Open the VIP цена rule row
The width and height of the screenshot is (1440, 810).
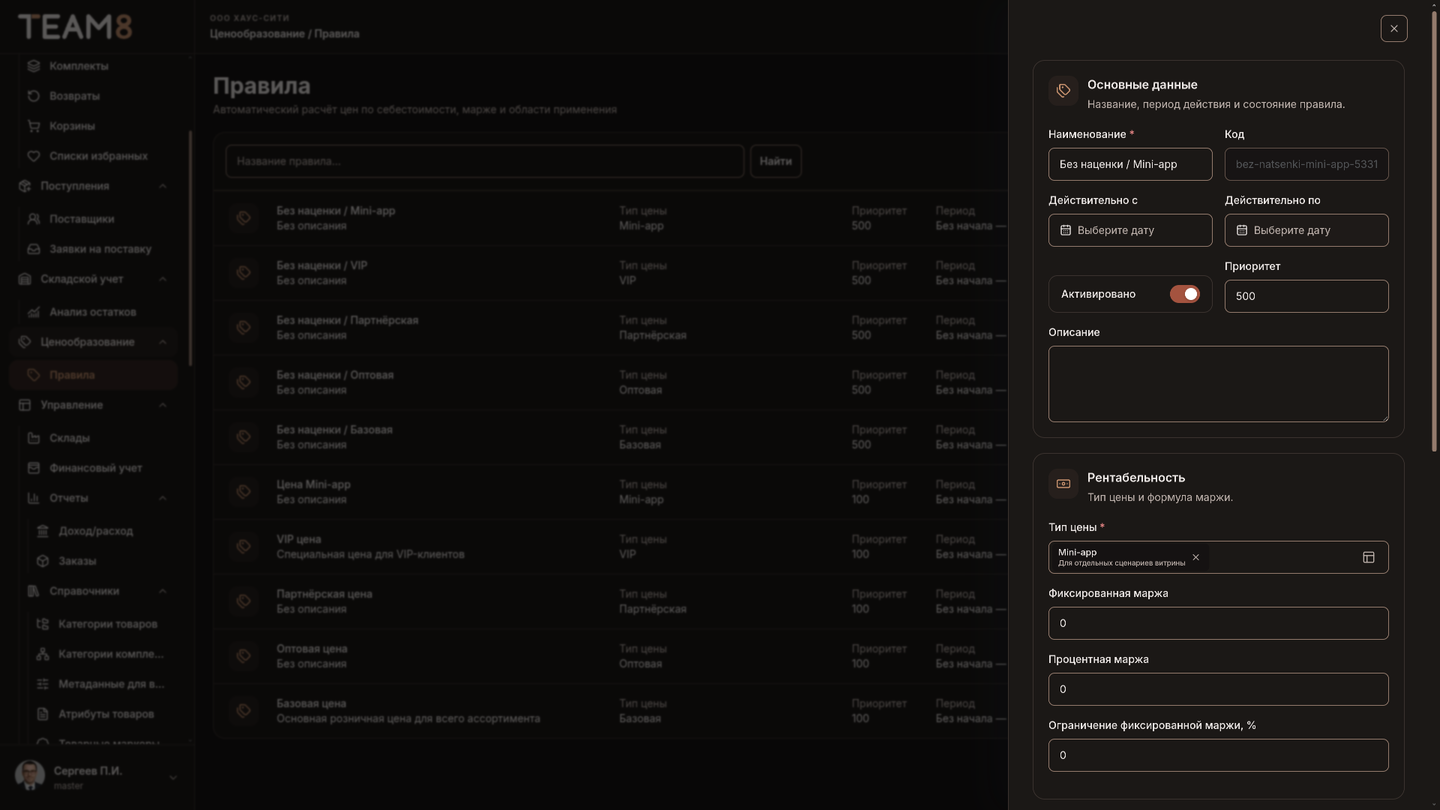tap(610, 546)
